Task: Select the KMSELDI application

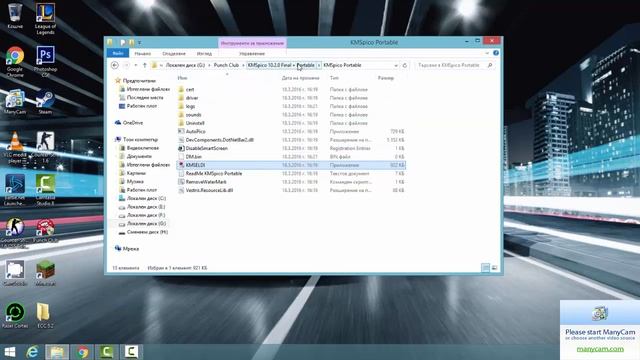Action: coord(291,165)
